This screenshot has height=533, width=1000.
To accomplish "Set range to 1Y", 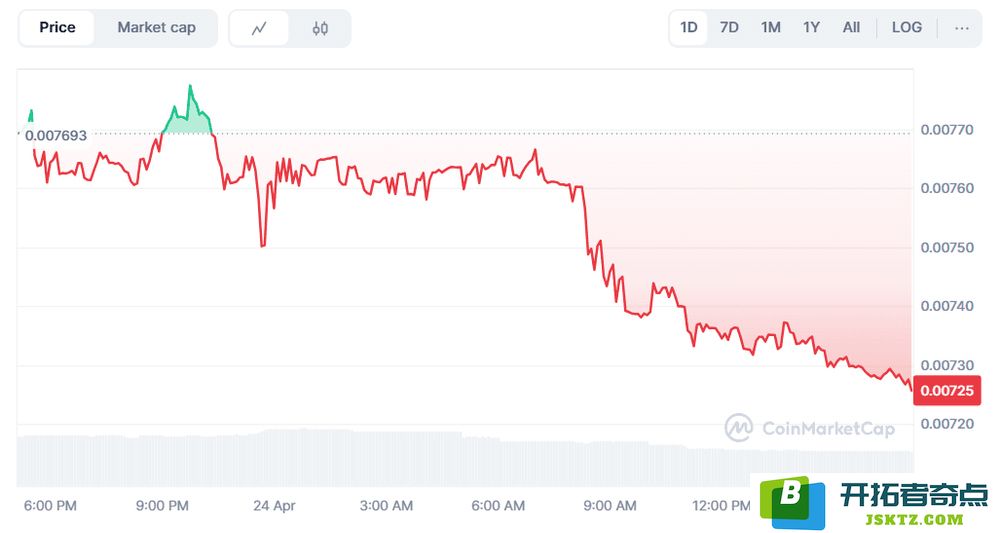I will point(811,28).
